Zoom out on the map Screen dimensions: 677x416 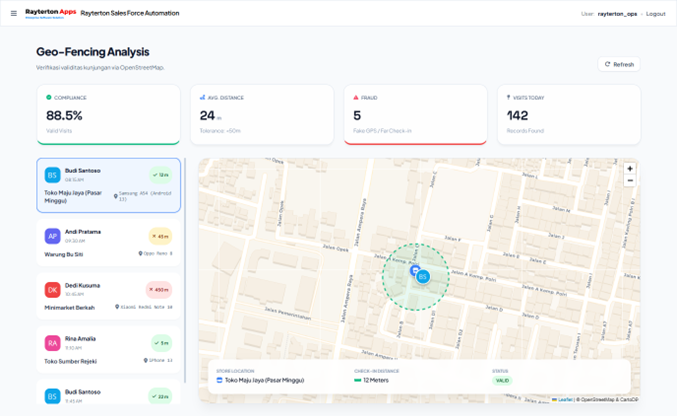(x=630, y=181)
